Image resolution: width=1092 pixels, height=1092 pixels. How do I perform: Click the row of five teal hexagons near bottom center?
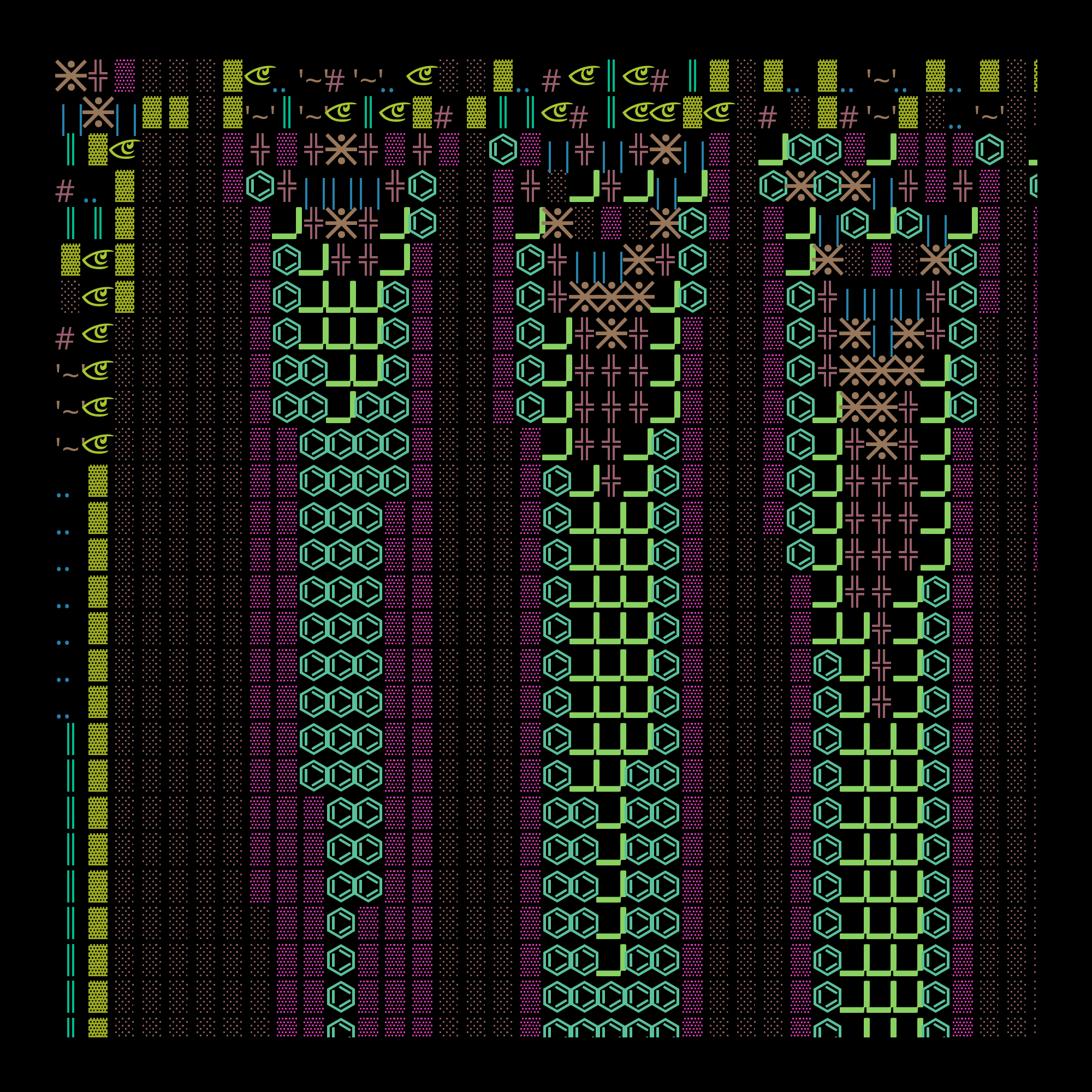tap(611, 997)
